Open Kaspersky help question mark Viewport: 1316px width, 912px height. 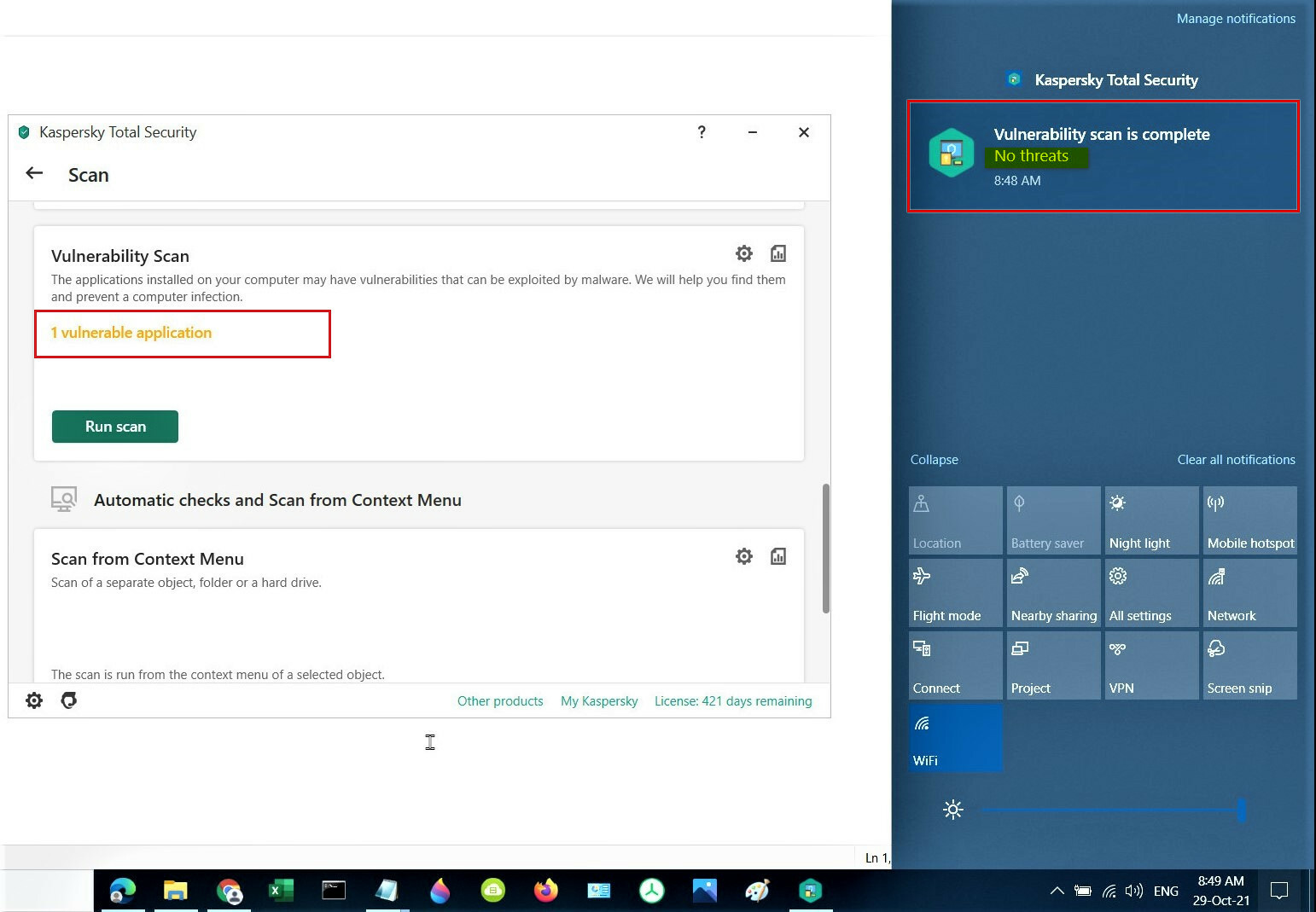702,132
